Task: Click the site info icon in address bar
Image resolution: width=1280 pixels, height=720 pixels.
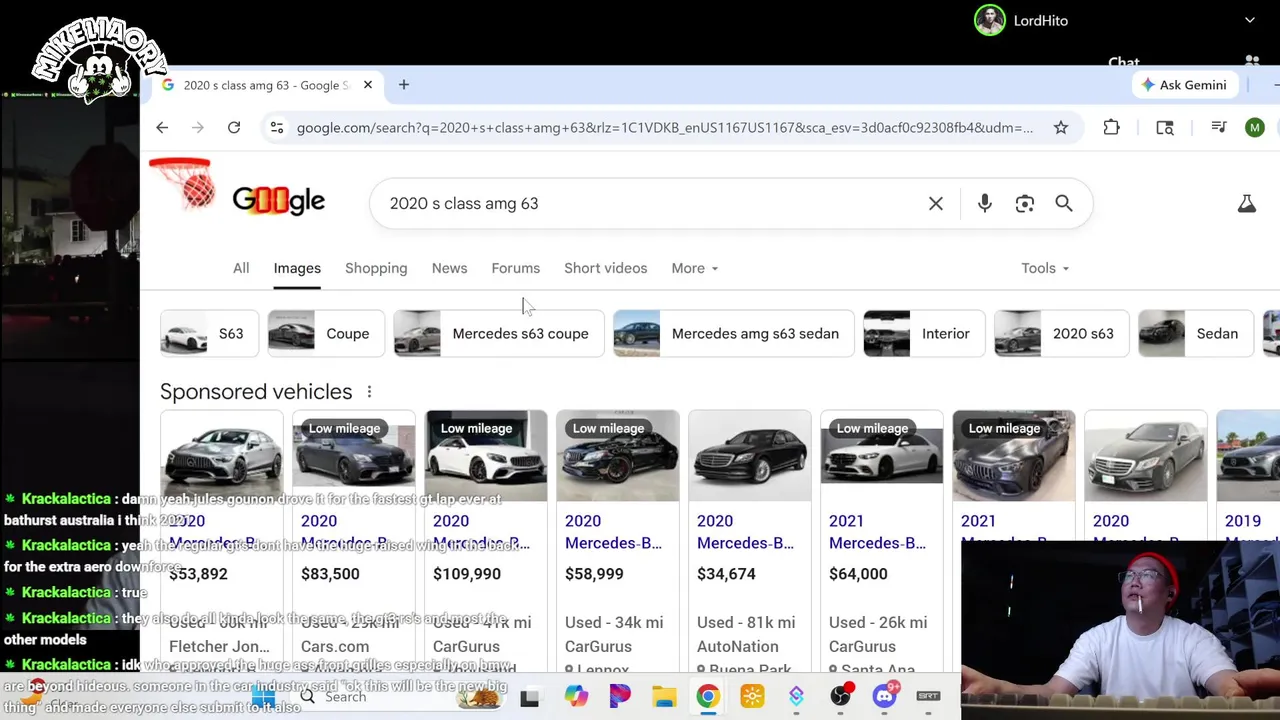Action: click(277, 128)
